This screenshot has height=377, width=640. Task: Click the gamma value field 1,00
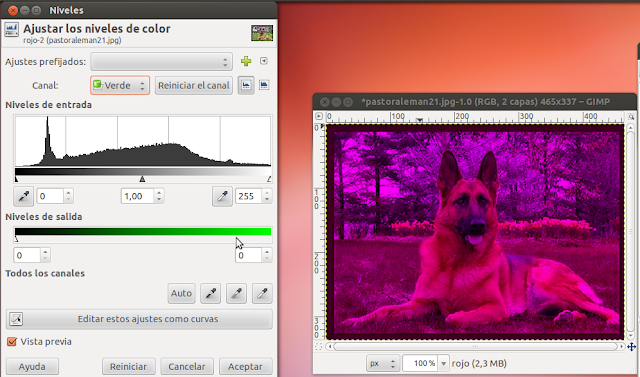tap(138, 196)
